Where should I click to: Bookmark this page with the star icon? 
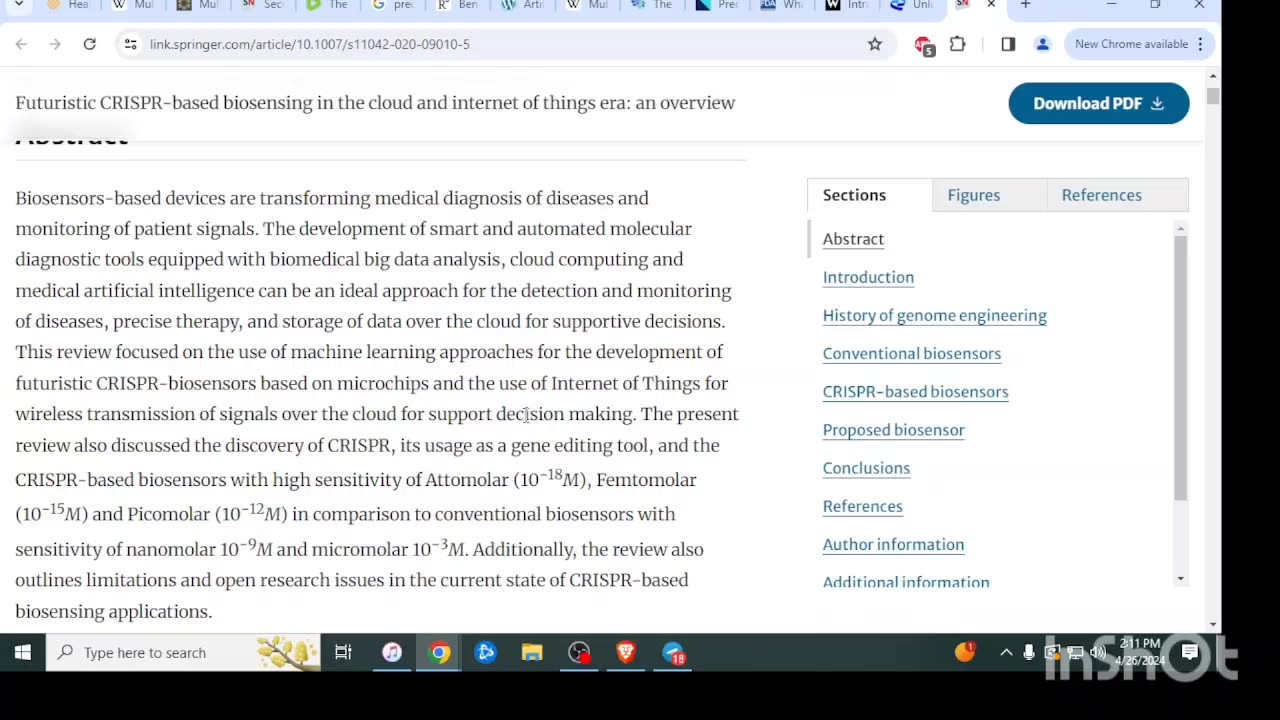pyautogui.click(x=875, y=44)
